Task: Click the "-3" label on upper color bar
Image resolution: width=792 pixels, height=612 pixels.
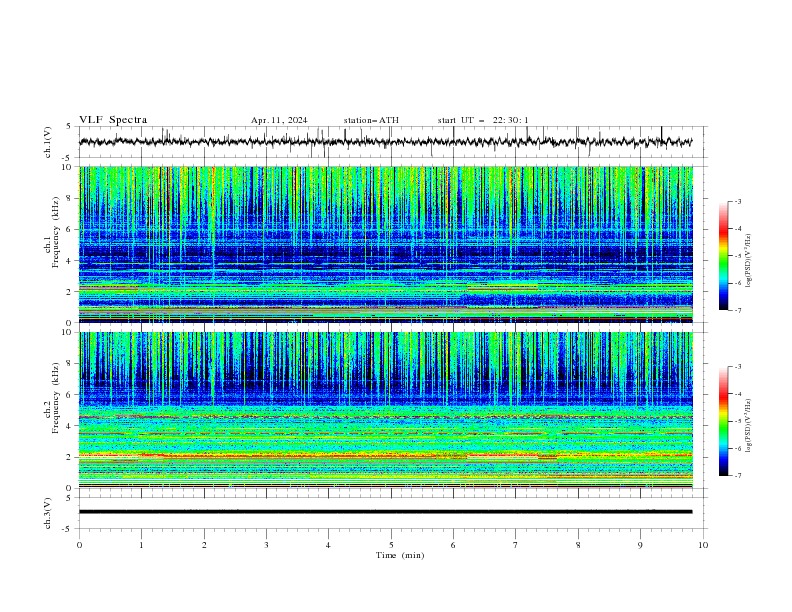Action: (x=738, y=201)
